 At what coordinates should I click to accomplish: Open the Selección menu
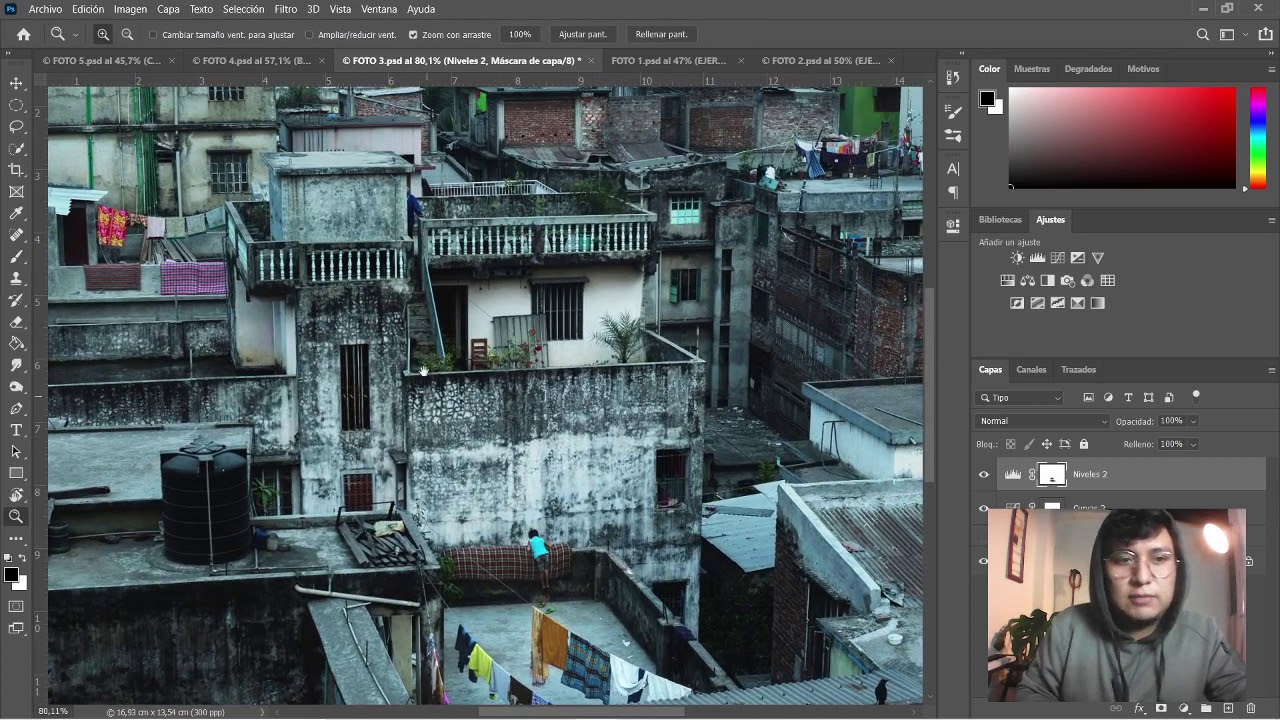[x=243, y=9]
